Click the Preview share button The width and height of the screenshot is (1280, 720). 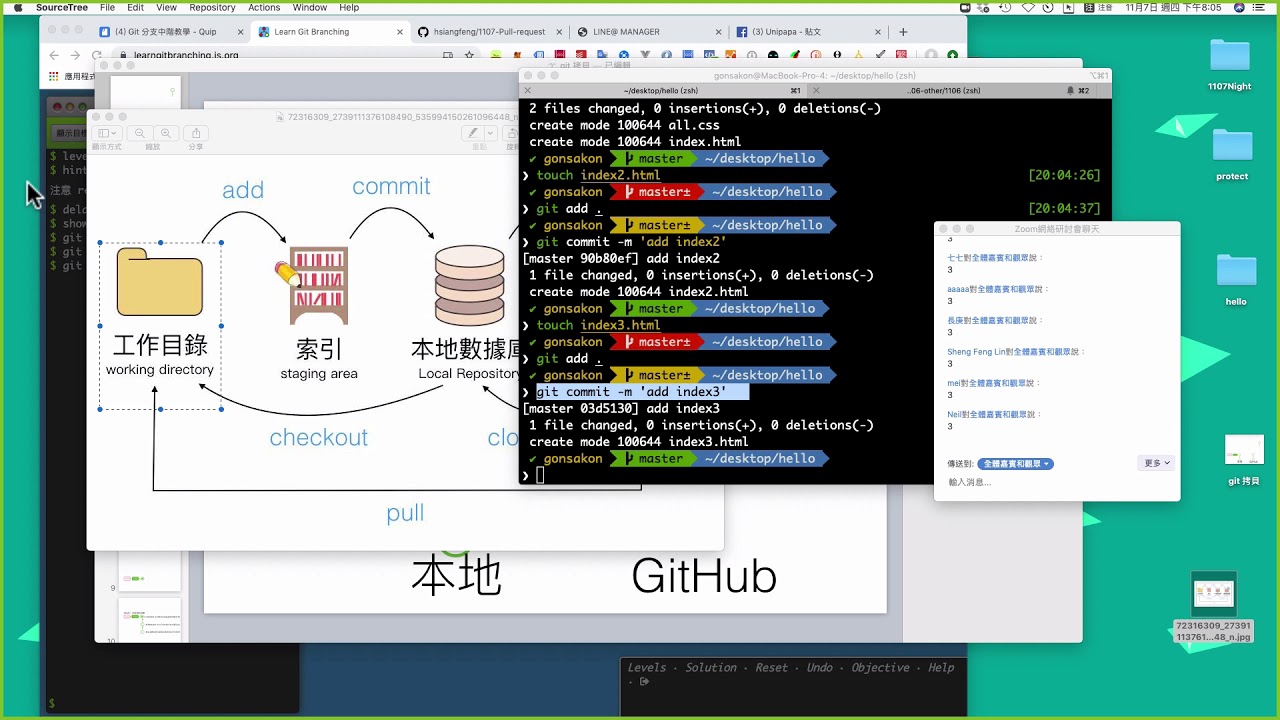point(196,133)
